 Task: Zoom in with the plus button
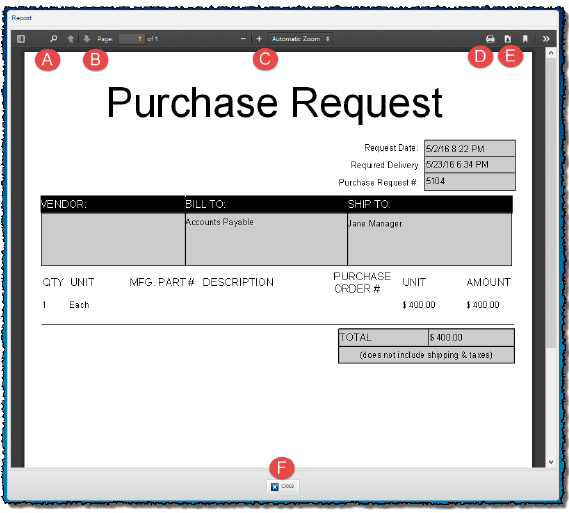pyautogui.click(x=259, y=38)
